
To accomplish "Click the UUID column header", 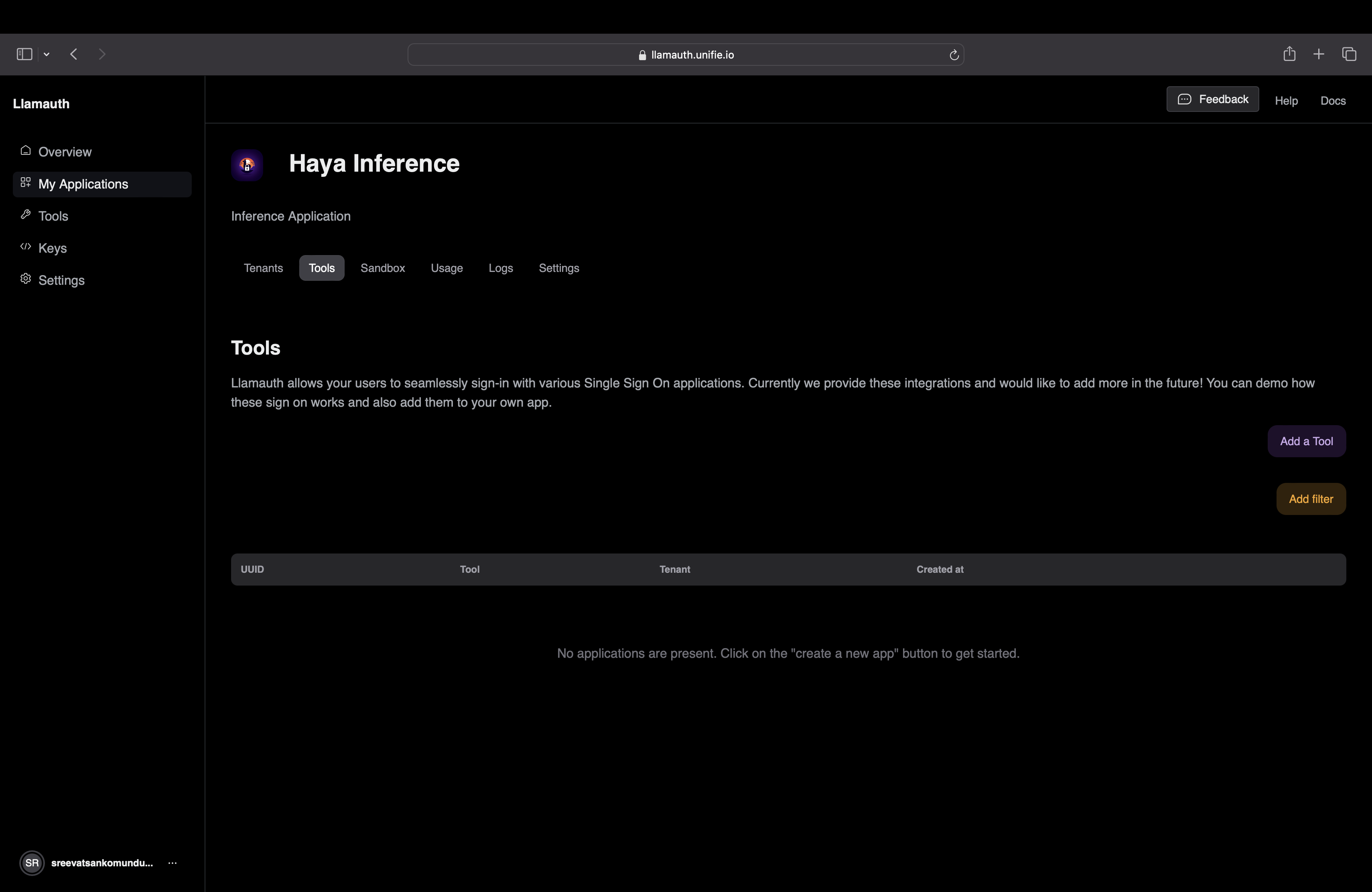I will pos(252,569).
